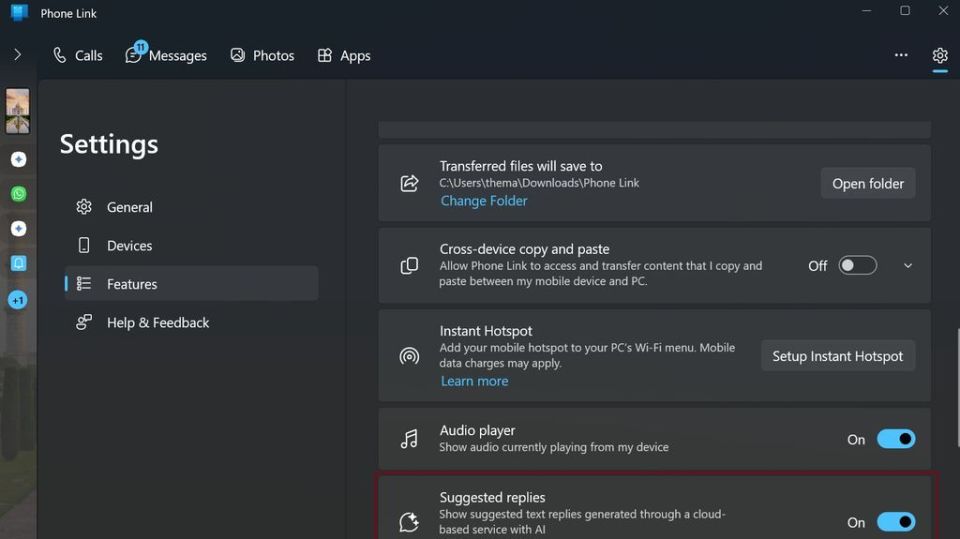Screen dimensions: 960x539
Task: Open the three-dot more options menu
Action: click(x=901, y=56)
